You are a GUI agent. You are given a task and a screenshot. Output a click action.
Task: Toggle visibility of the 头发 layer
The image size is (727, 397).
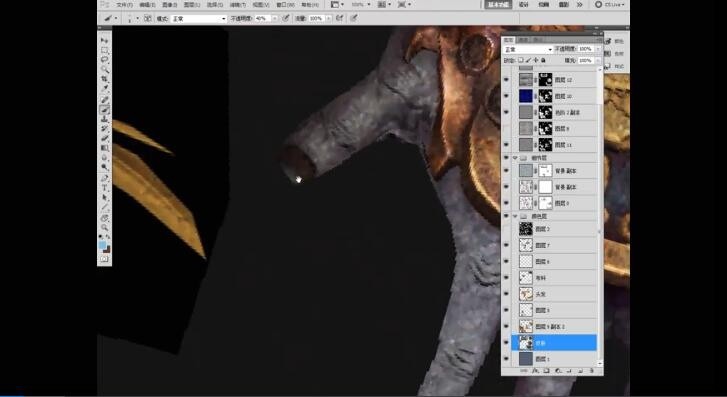(506, 294)
